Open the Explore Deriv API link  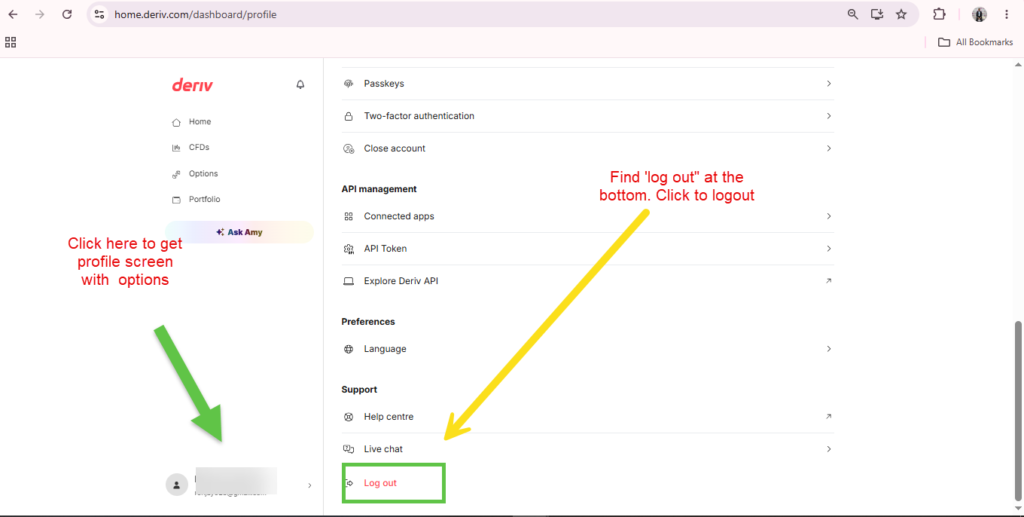588,281
